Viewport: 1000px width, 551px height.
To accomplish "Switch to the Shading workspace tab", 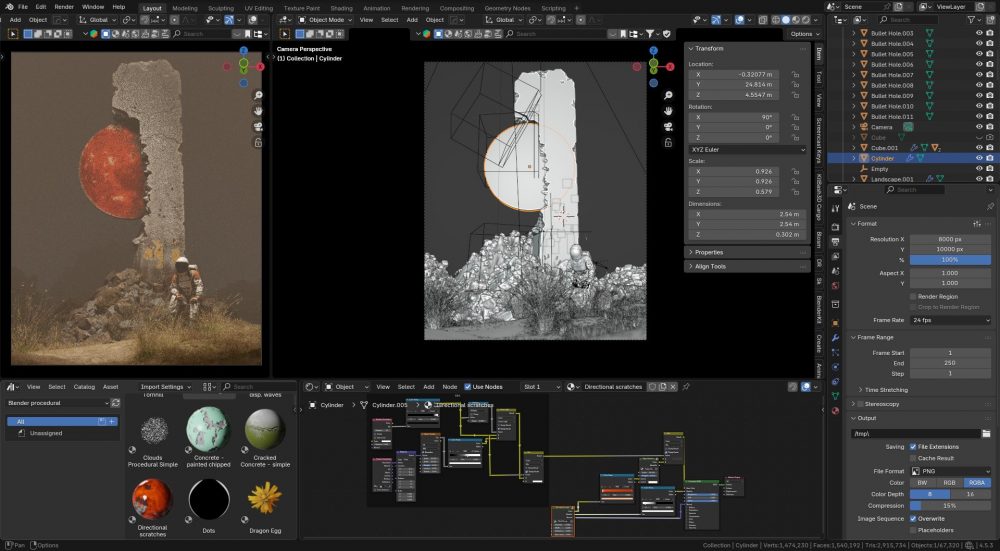I will (341, 8).
